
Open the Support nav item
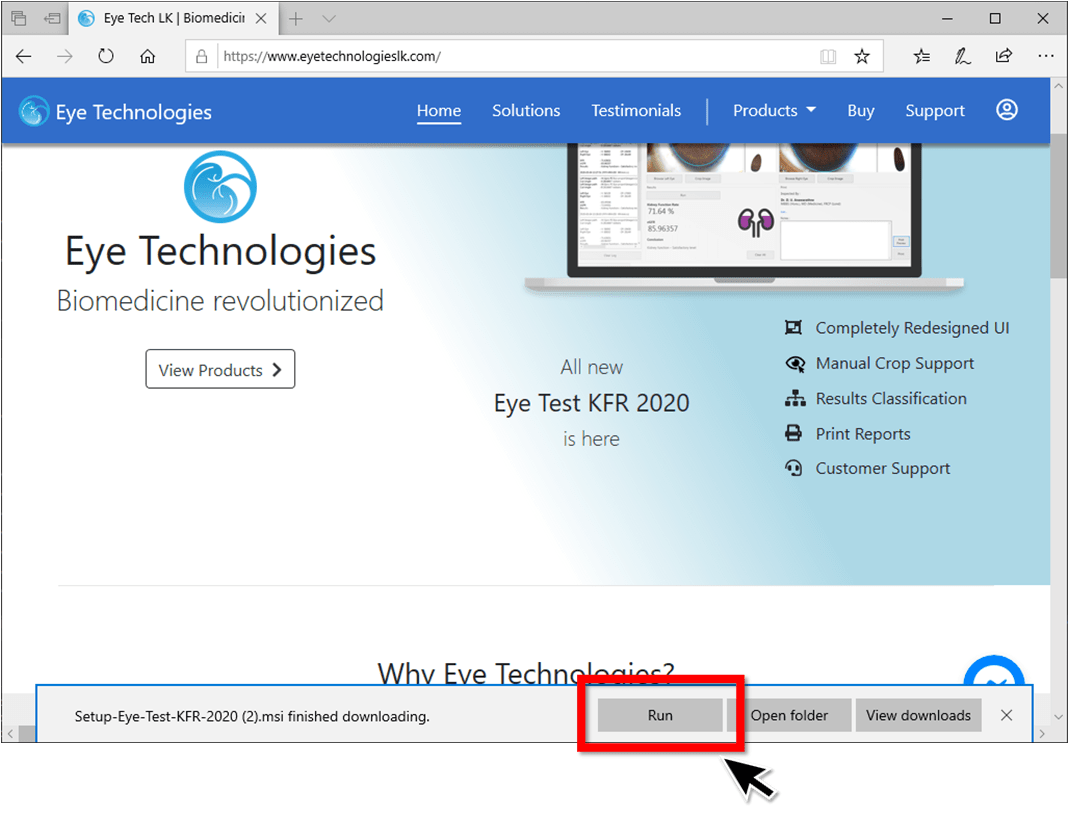pos(935,110)
